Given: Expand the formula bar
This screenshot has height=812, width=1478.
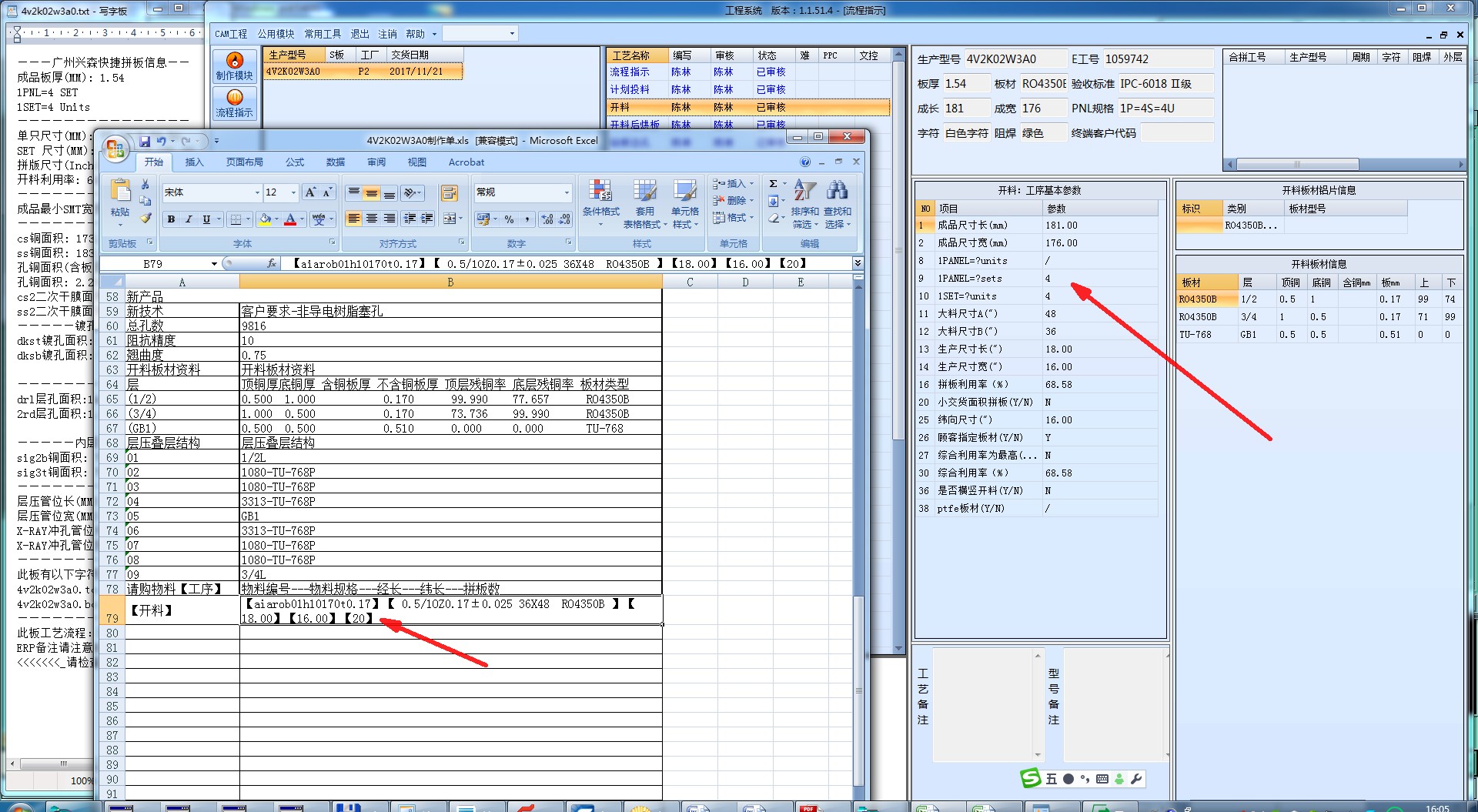Looking at the screenshot, I should click(x=858, y=263).
